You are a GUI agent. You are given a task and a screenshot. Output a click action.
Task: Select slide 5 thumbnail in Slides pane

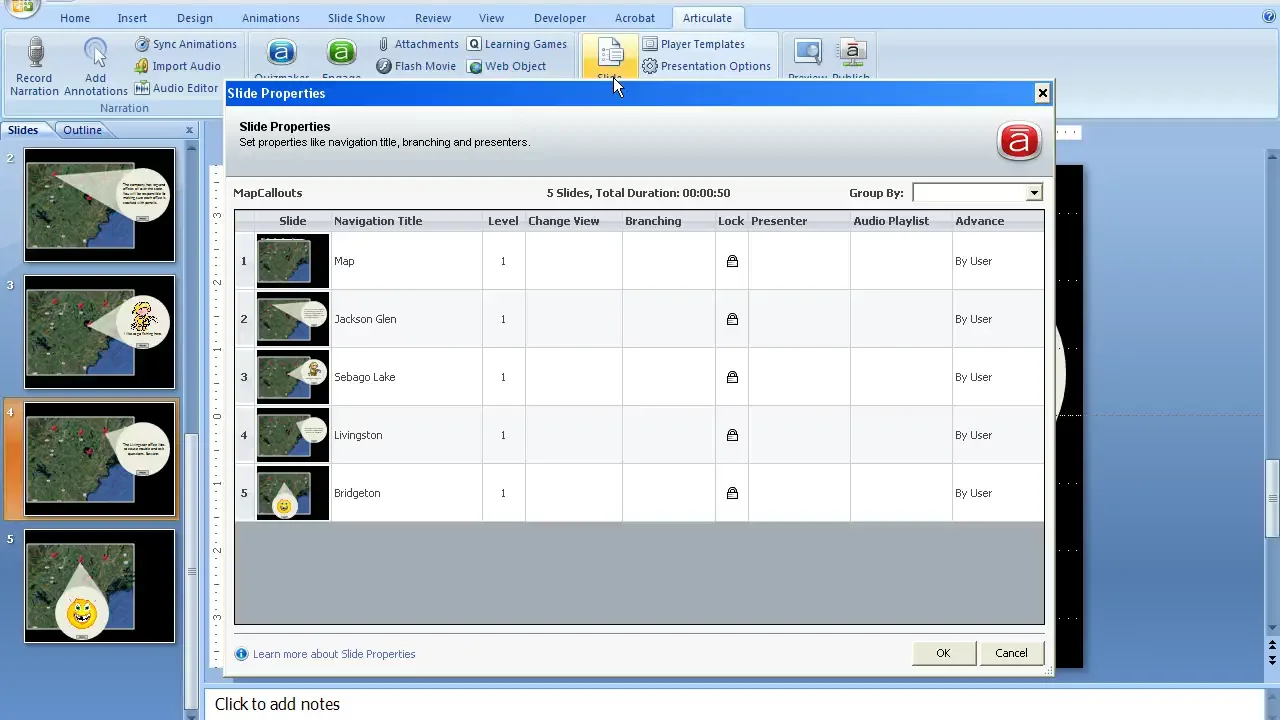99,586
